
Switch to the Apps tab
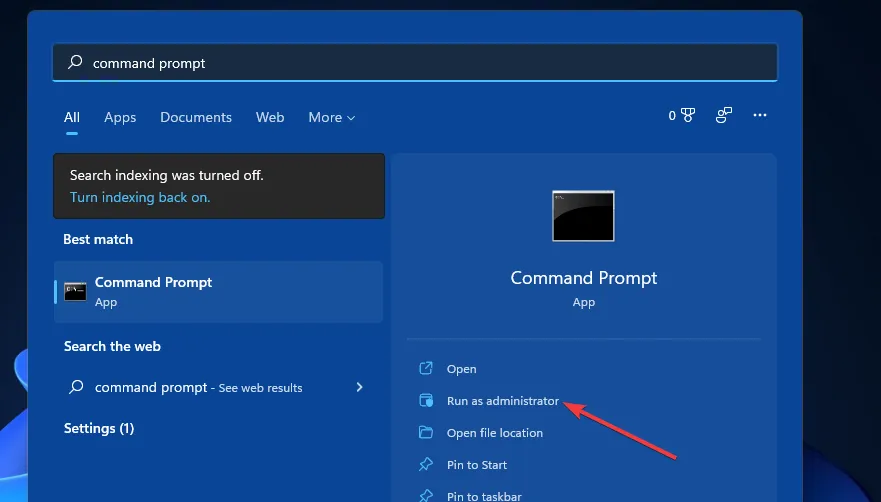(x=120, y=117)
